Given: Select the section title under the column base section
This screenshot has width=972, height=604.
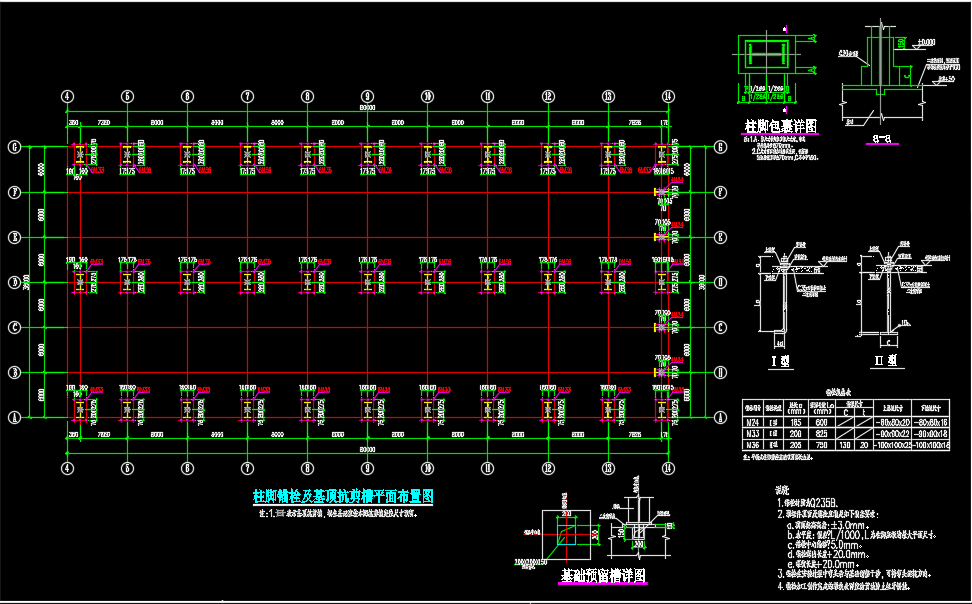Looking at the screenshot, I should pyautogui.click(x=881, y=139).
